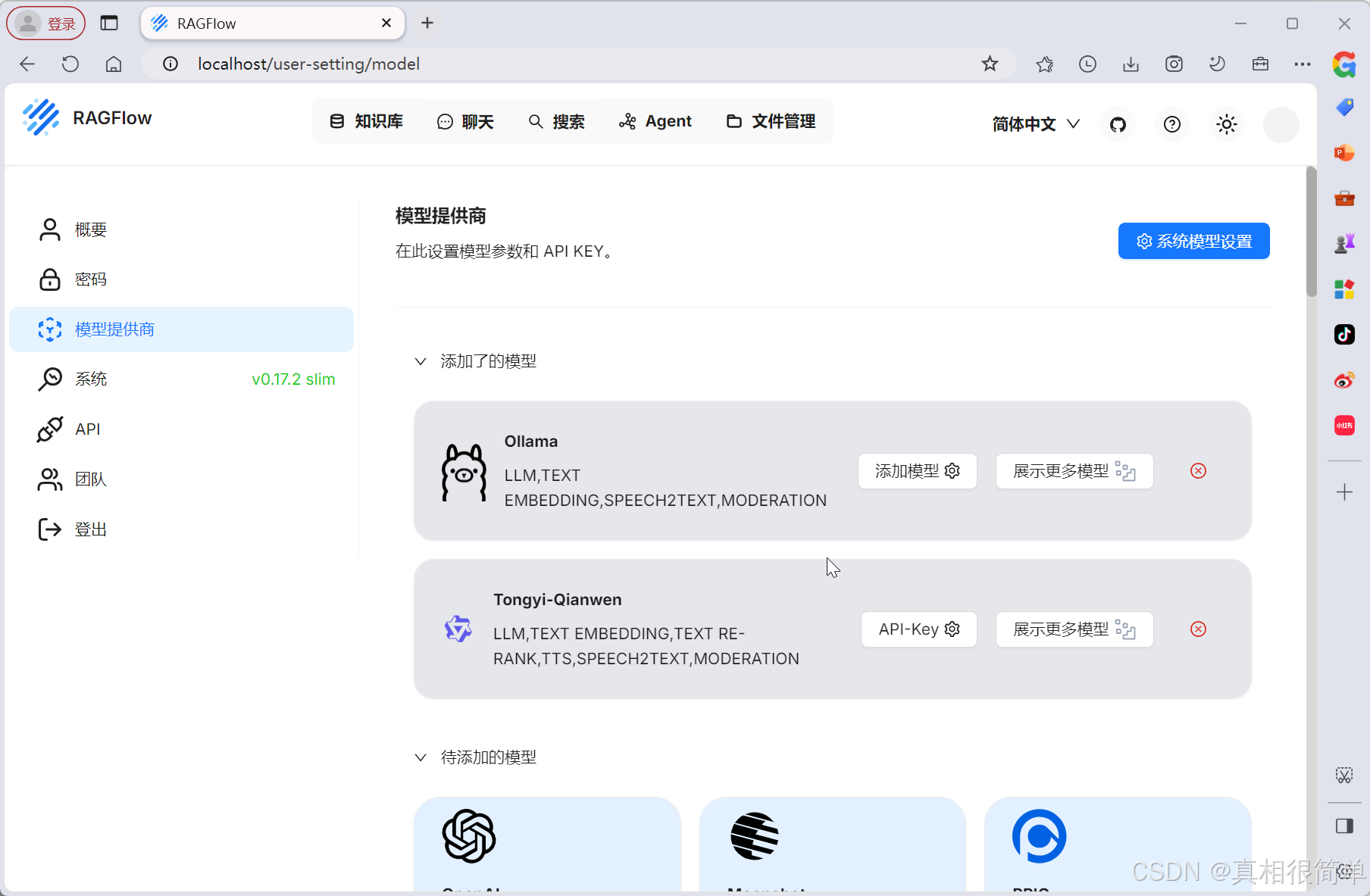Click the Tongyi-Qianwen logo icon
The image size is (1370, 896).
pyautogui.click(x=458, y=629)
